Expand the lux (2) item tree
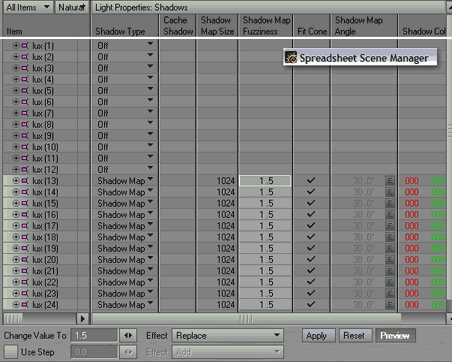This screenshot has width=452, height=362. [x=16, y=57]
